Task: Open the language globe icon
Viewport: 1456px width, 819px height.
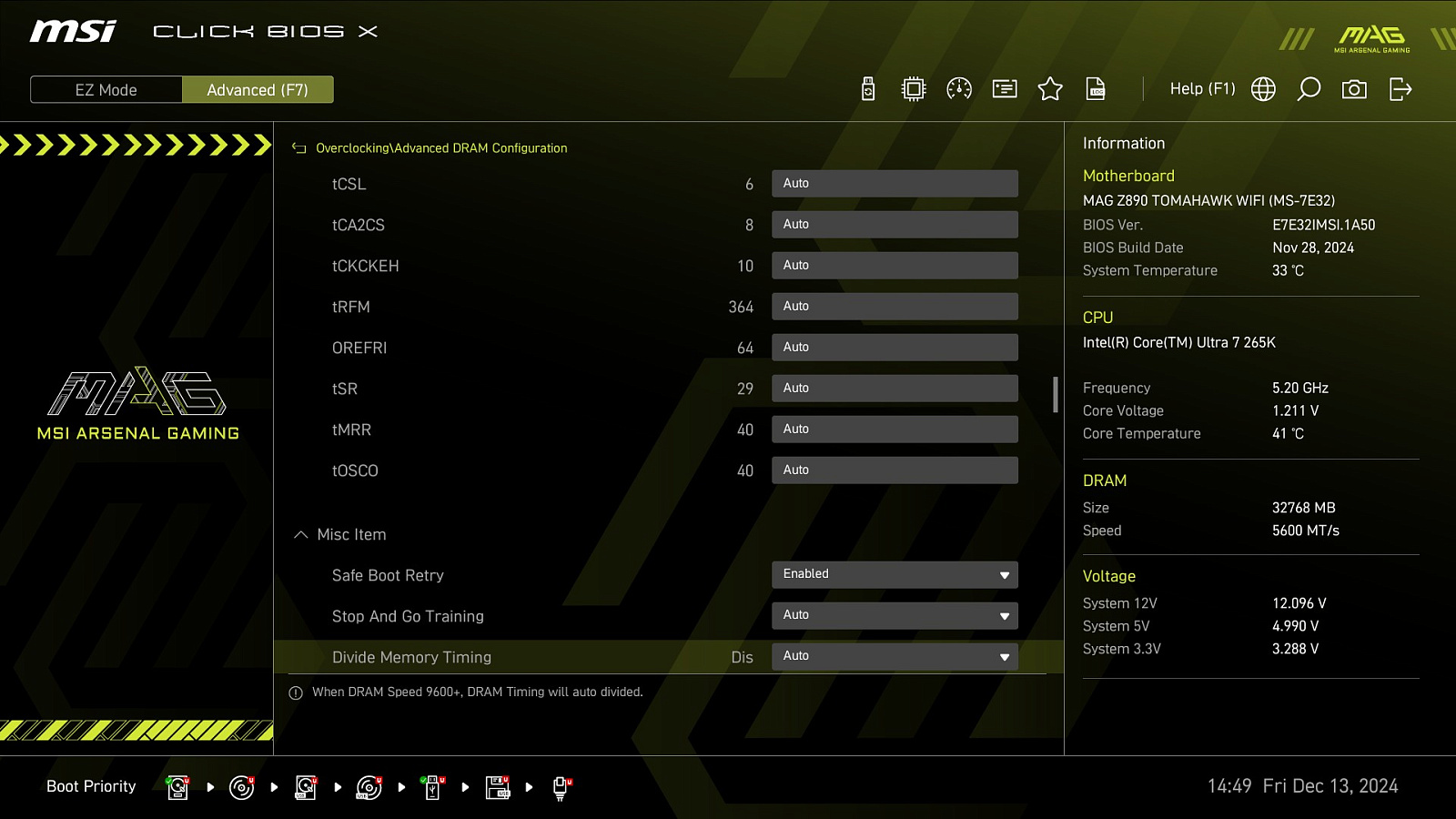Action: [1263, 89]
